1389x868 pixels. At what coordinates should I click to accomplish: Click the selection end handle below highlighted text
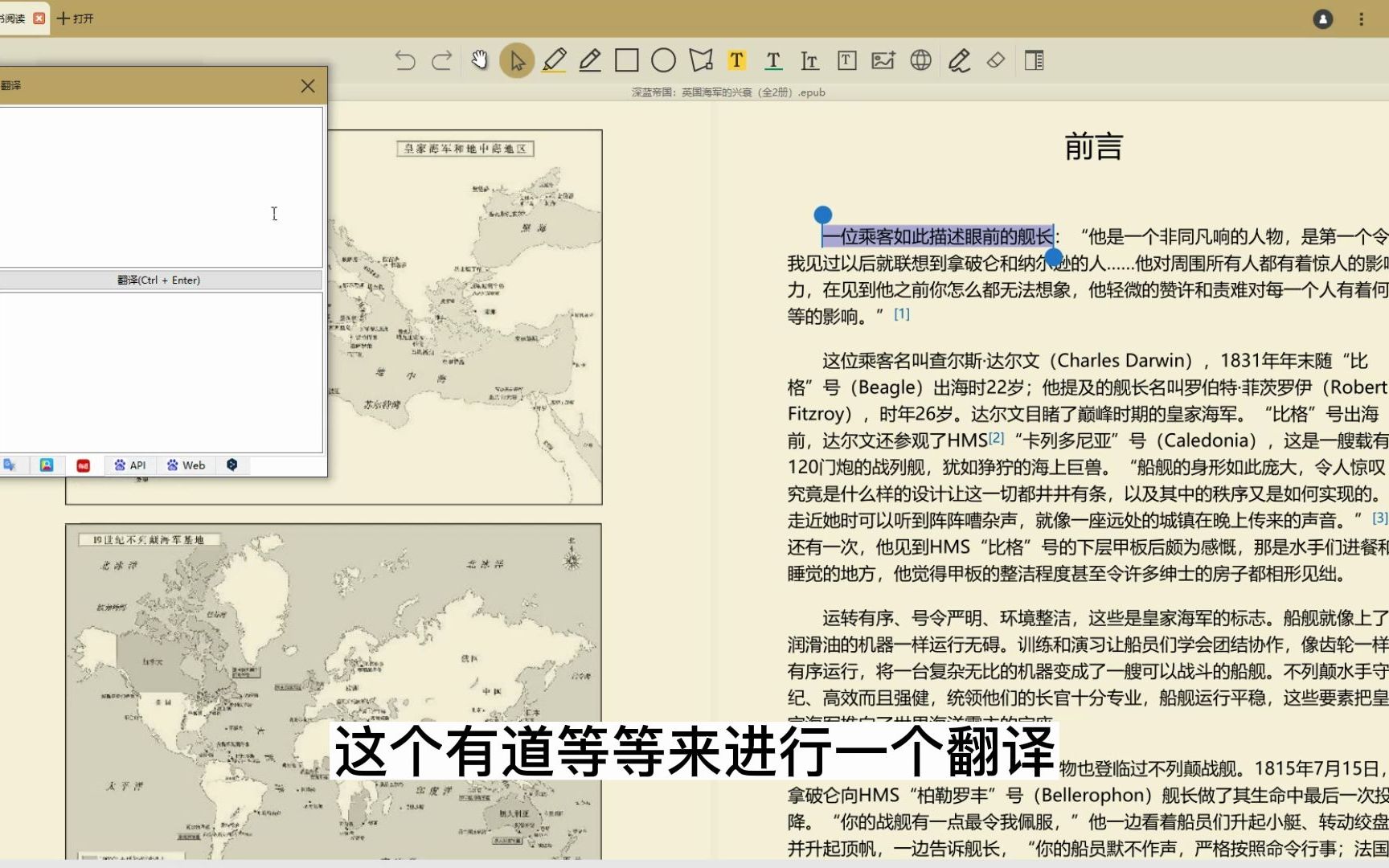pos(1053,257)
